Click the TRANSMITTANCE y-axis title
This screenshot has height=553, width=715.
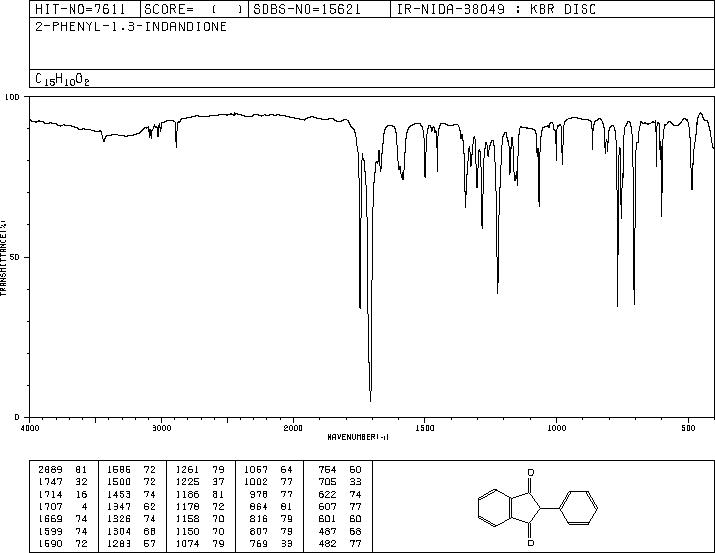click(3, 258)
